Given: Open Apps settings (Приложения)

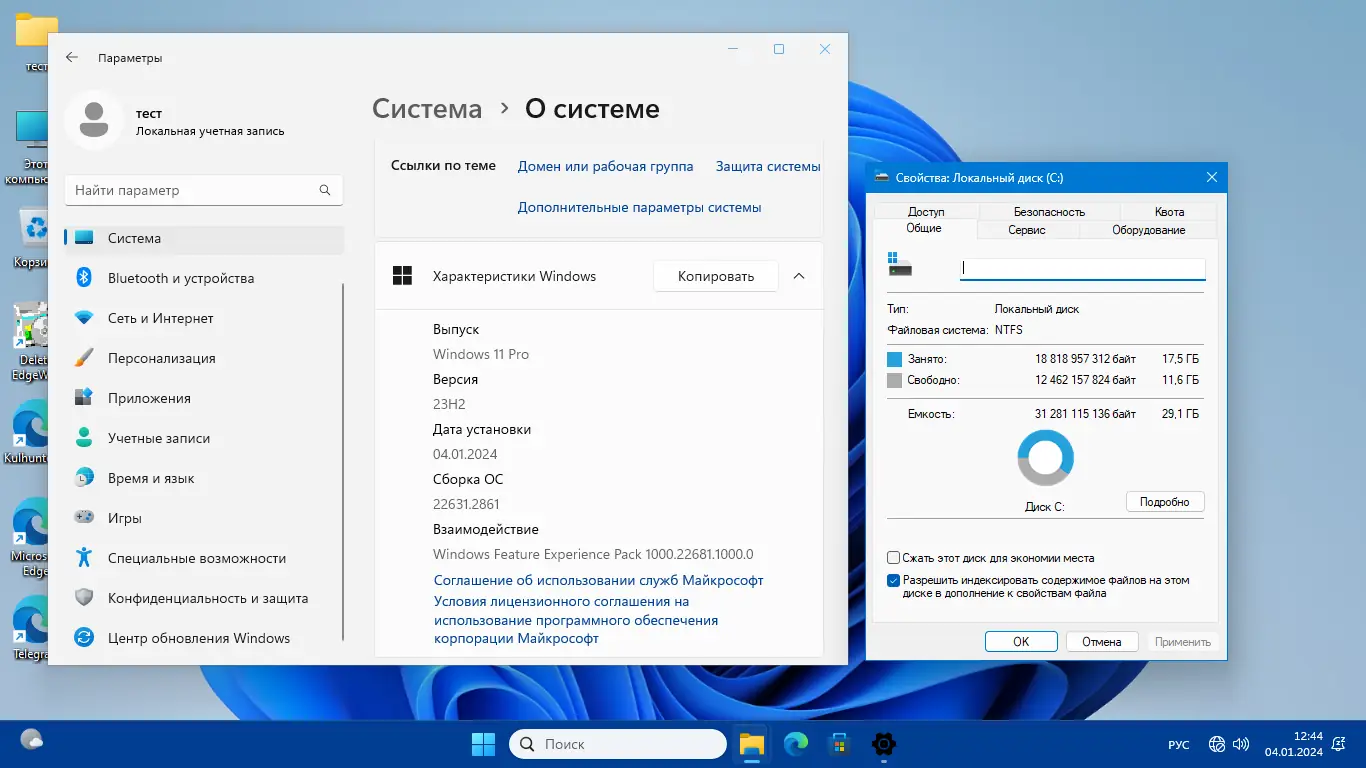Looking at the screenshot, I should [204, 398].
